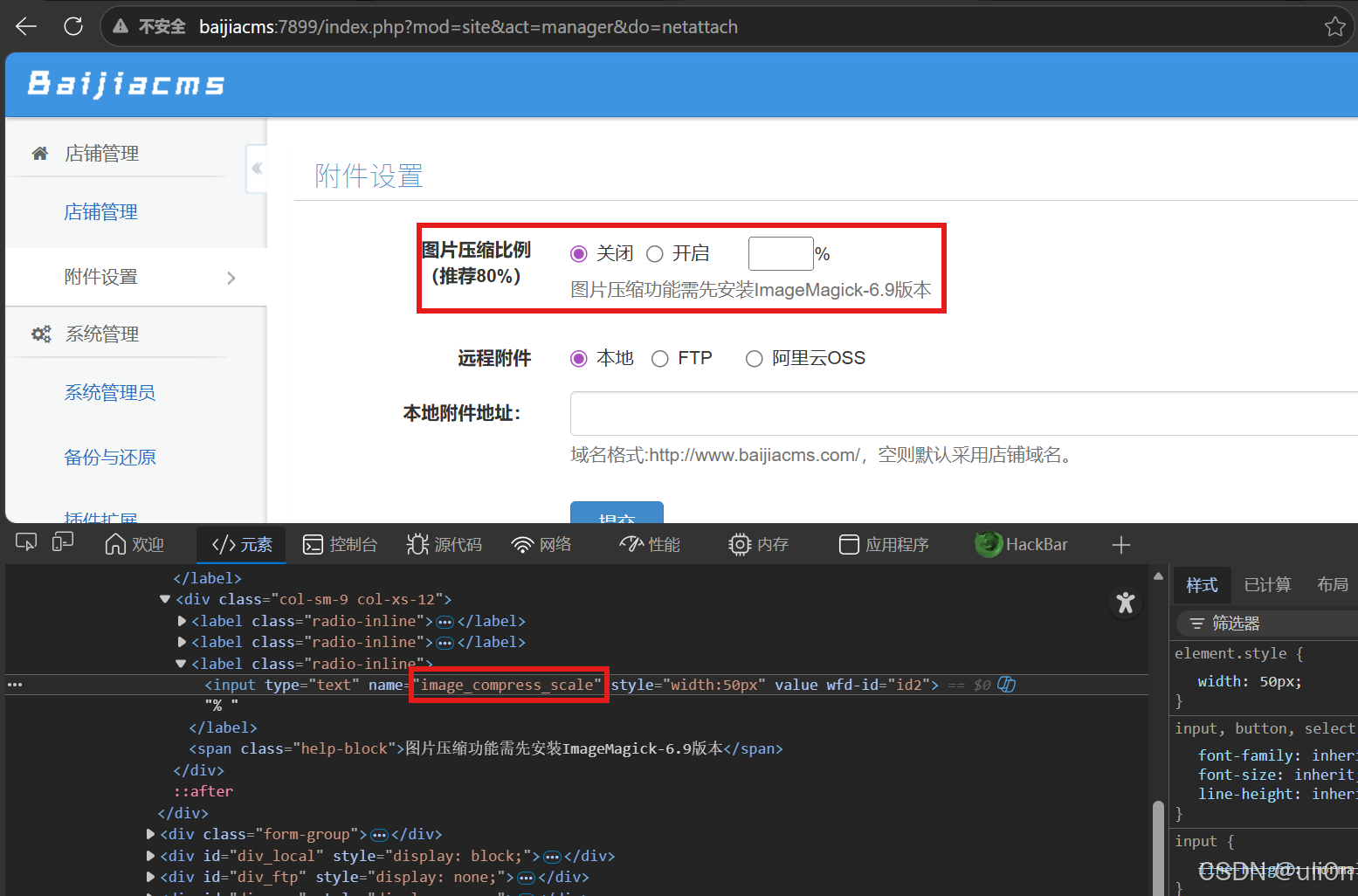Open the 内存 memory tab
Image resolution: width=1358 pixels, height=896 pixels.
758,544
